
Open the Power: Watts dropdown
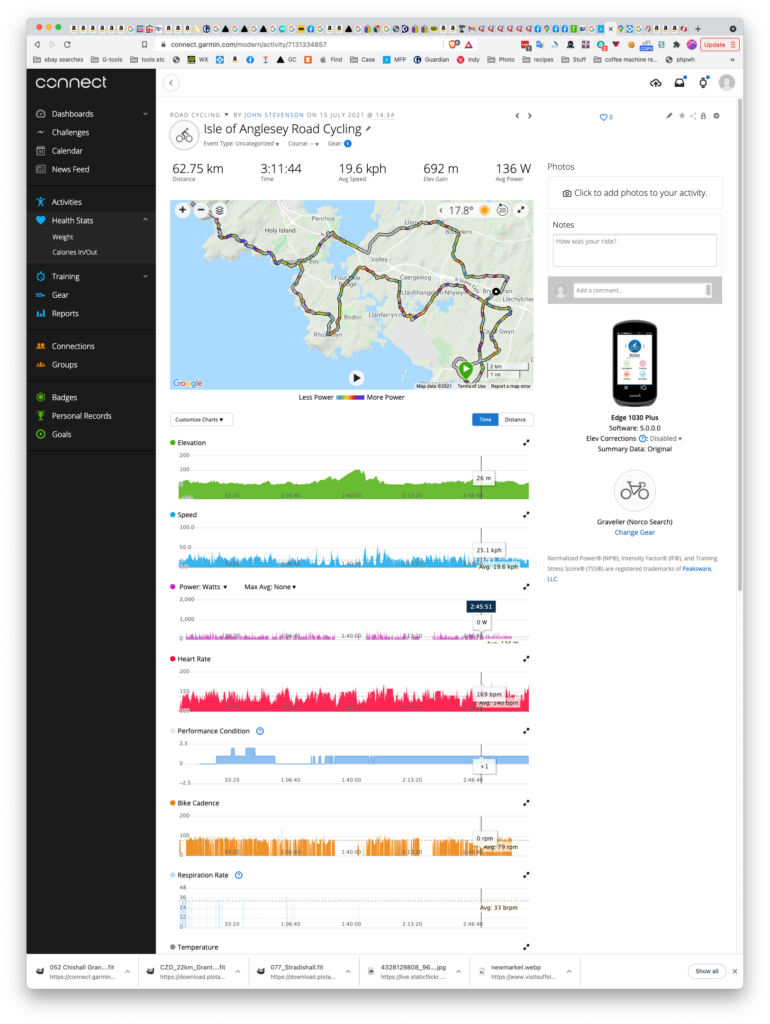click(203, 587)
